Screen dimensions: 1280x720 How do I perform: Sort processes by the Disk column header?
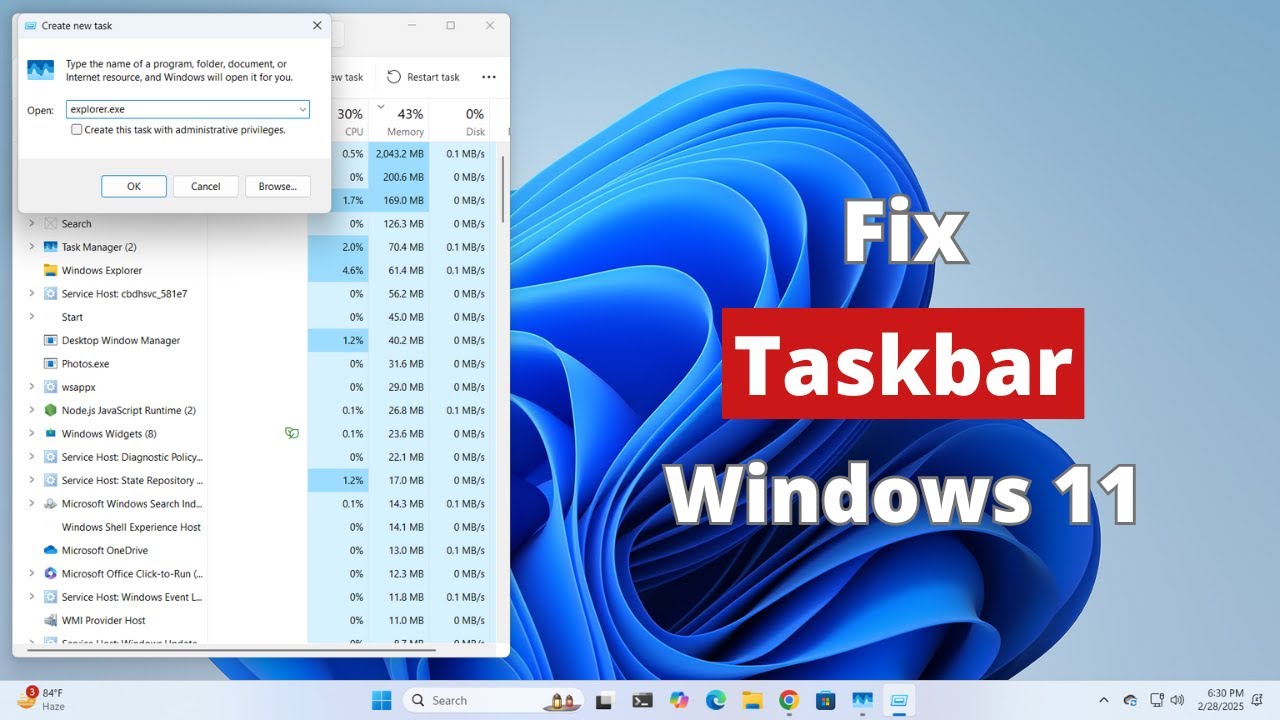[x=461, y=119]
